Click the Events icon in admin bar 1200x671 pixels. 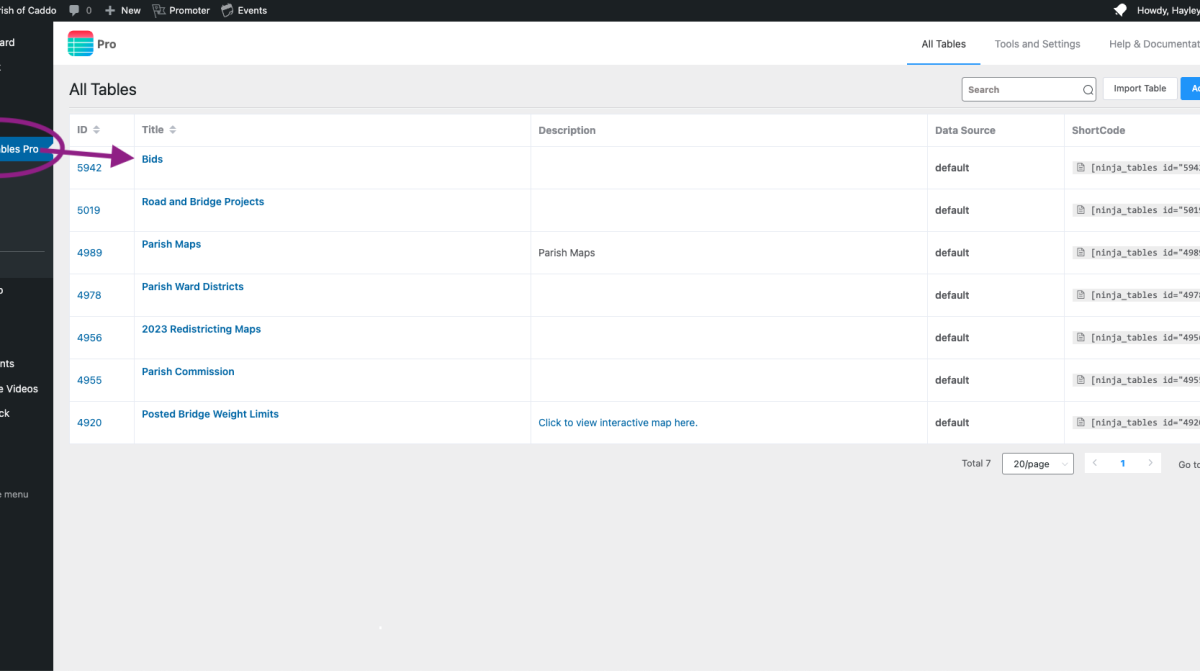227,10
